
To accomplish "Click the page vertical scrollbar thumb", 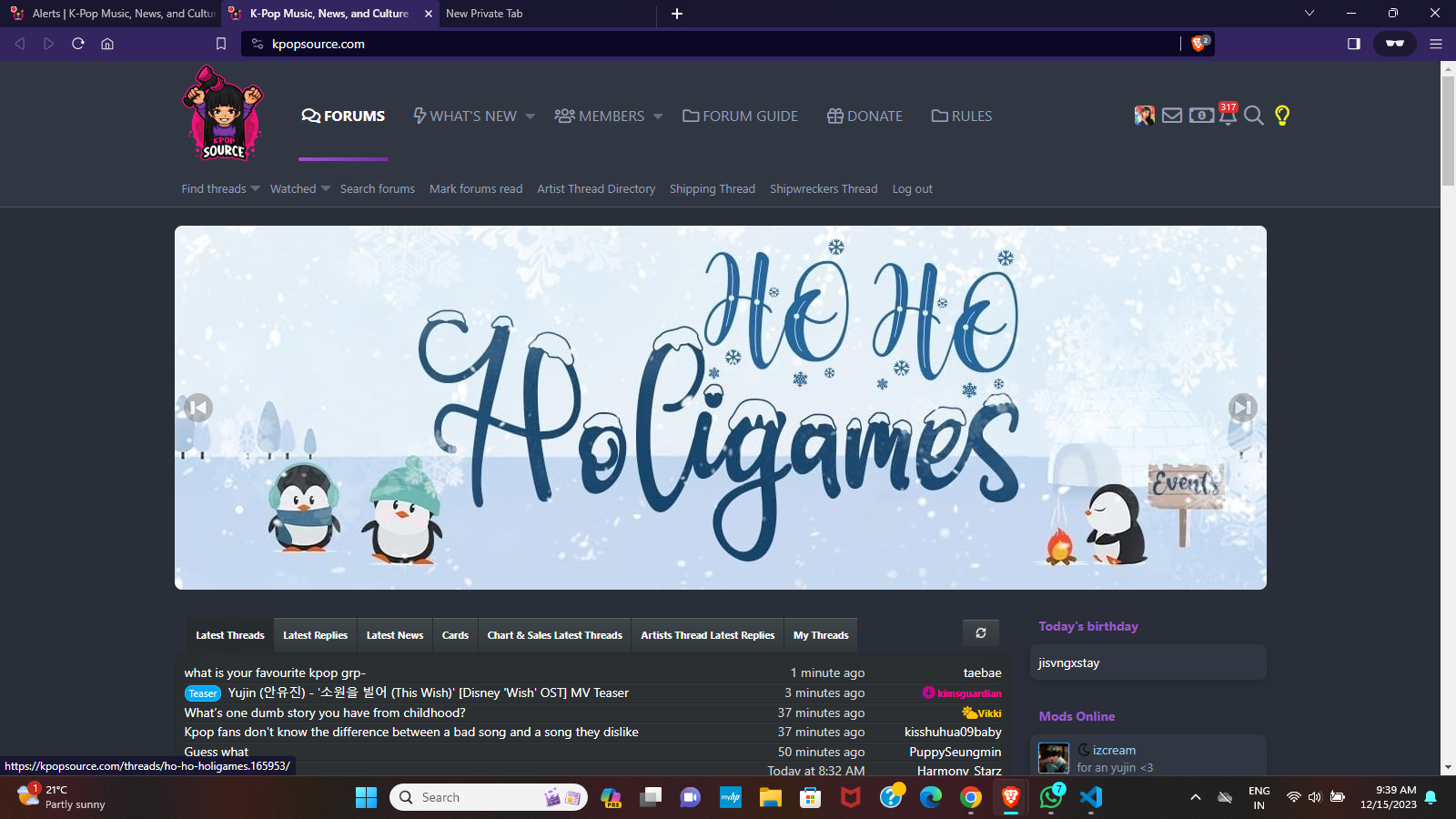I will coord(1448,130).
